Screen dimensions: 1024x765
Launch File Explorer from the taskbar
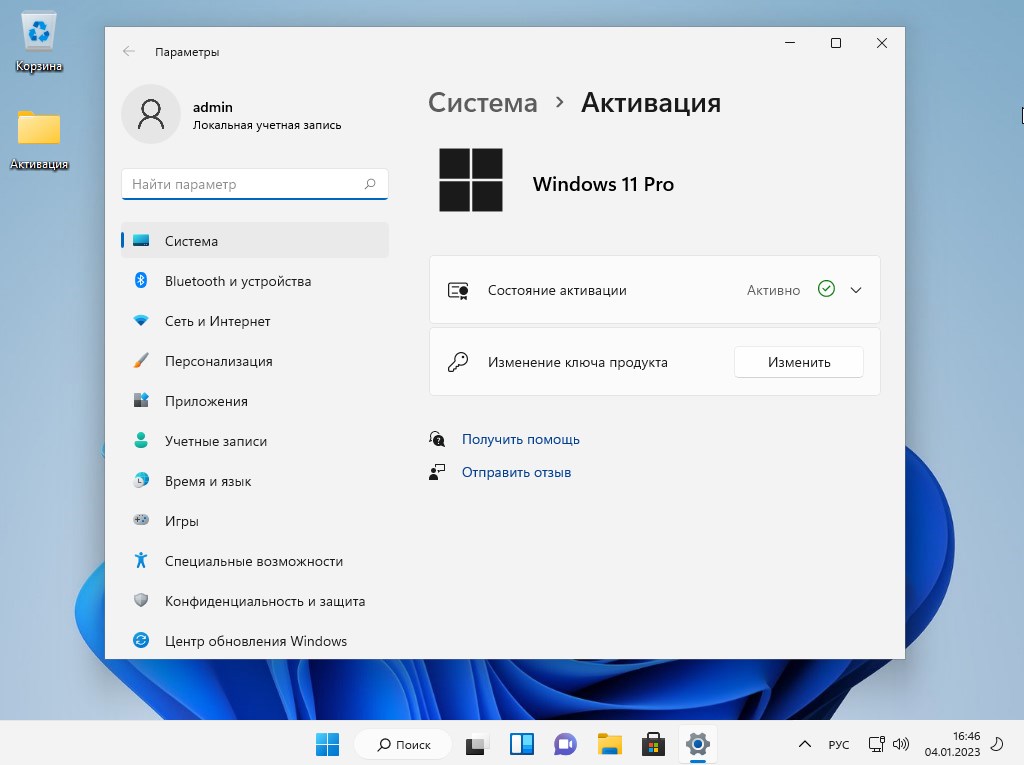(x=610, y=744)
